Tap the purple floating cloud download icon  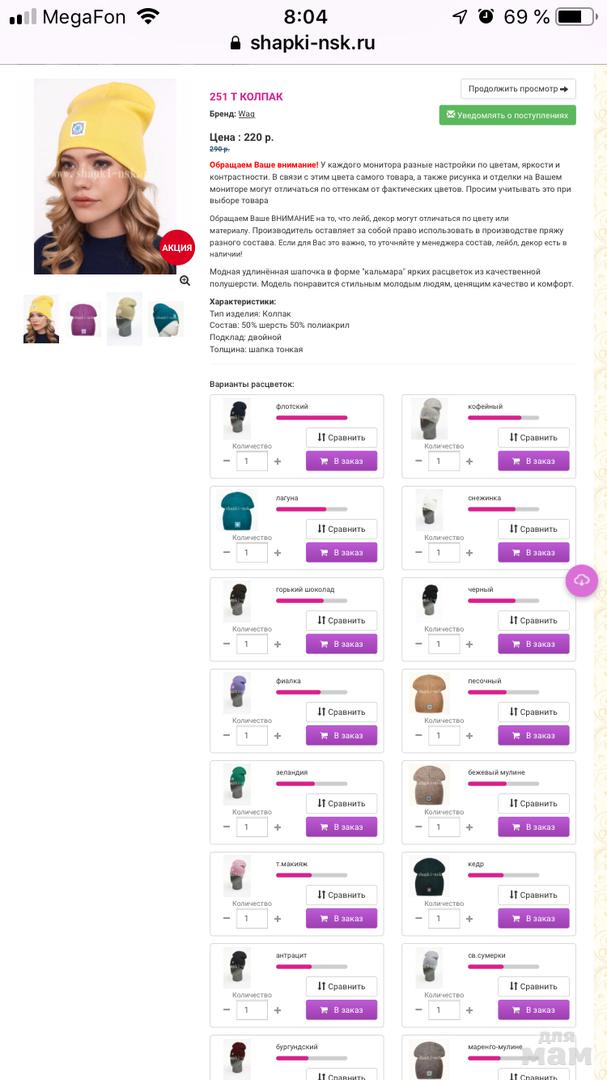[x=582, y=581]
